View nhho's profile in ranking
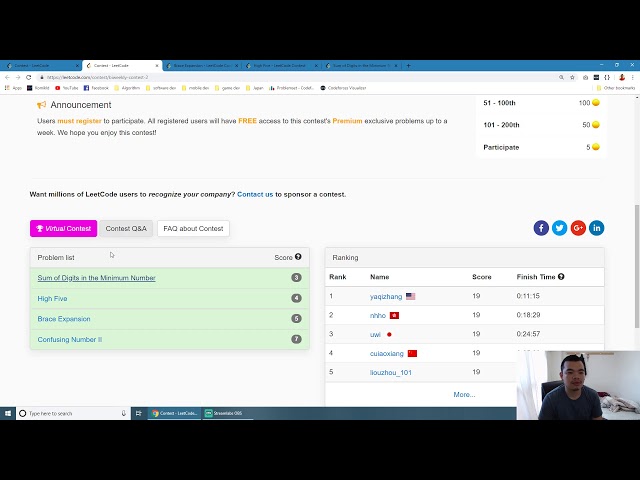 tap(378, 316)
